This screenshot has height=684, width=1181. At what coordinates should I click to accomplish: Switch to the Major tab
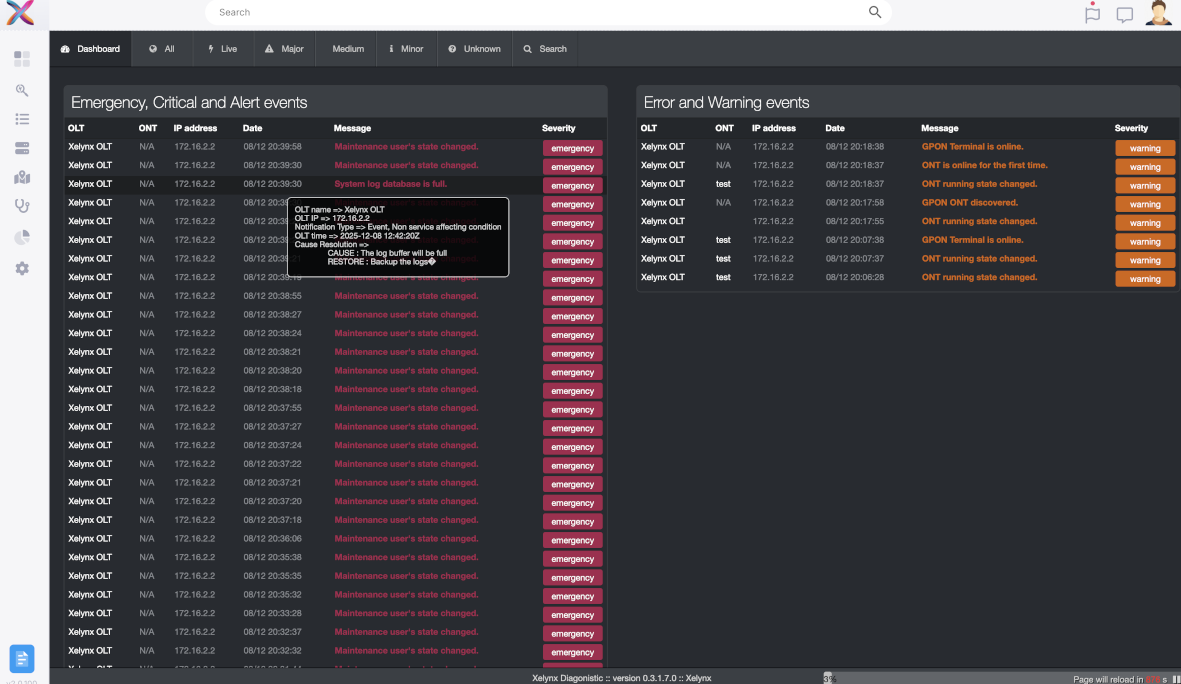click(x=284, y=49)
